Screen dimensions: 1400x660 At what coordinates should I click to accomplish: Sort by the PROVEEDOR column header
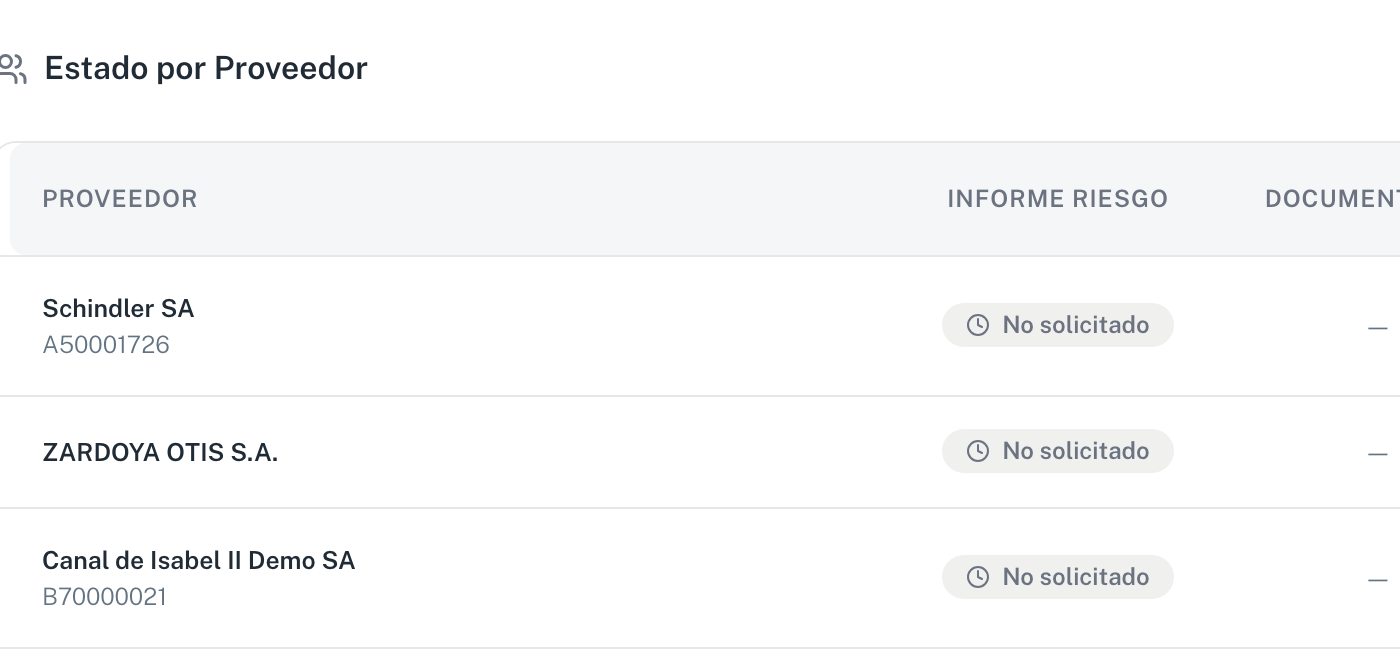(120, 199)
